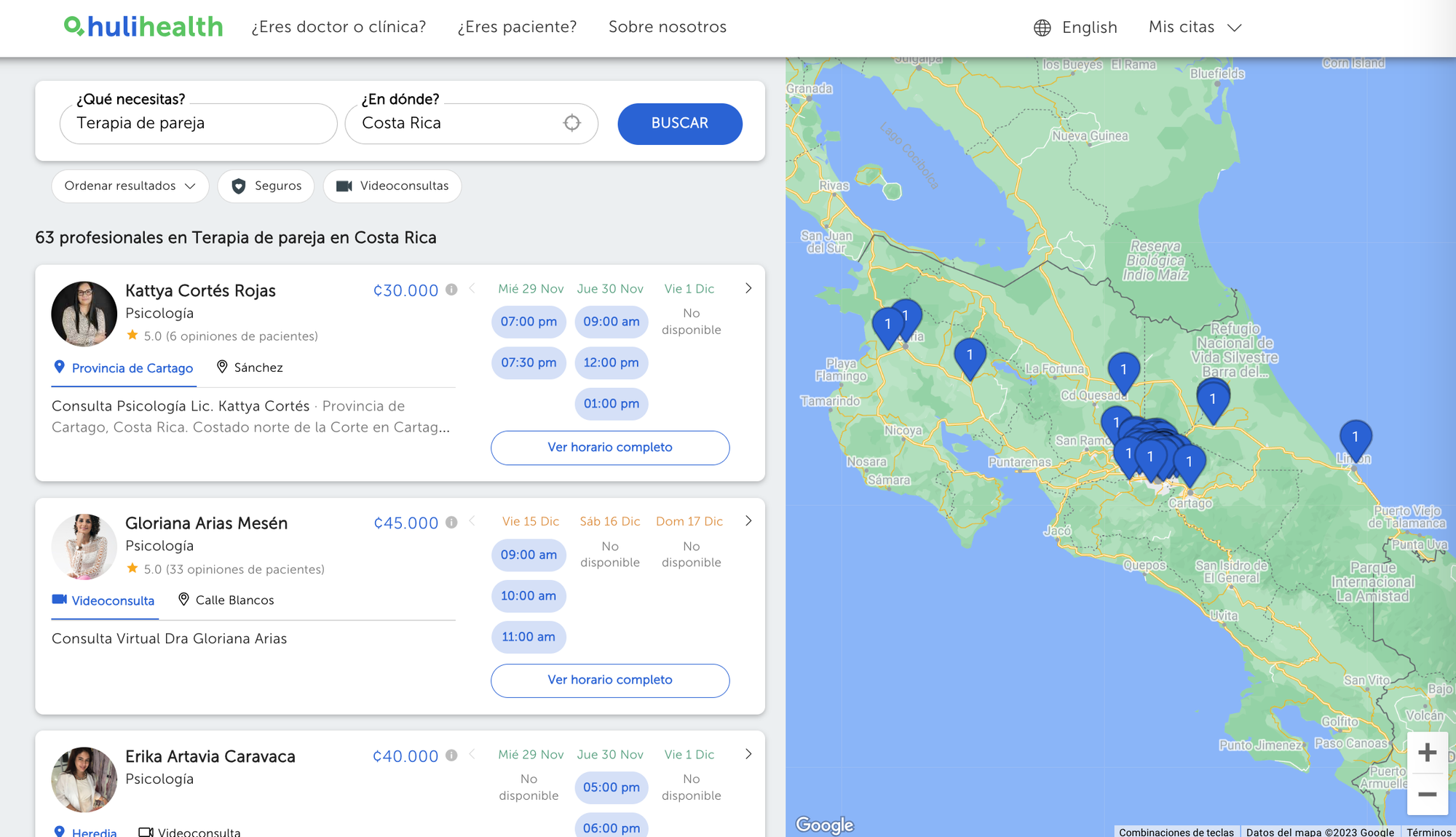Click the location crosshair icon in search
The image size is (1456, 837).
[572, 123]
